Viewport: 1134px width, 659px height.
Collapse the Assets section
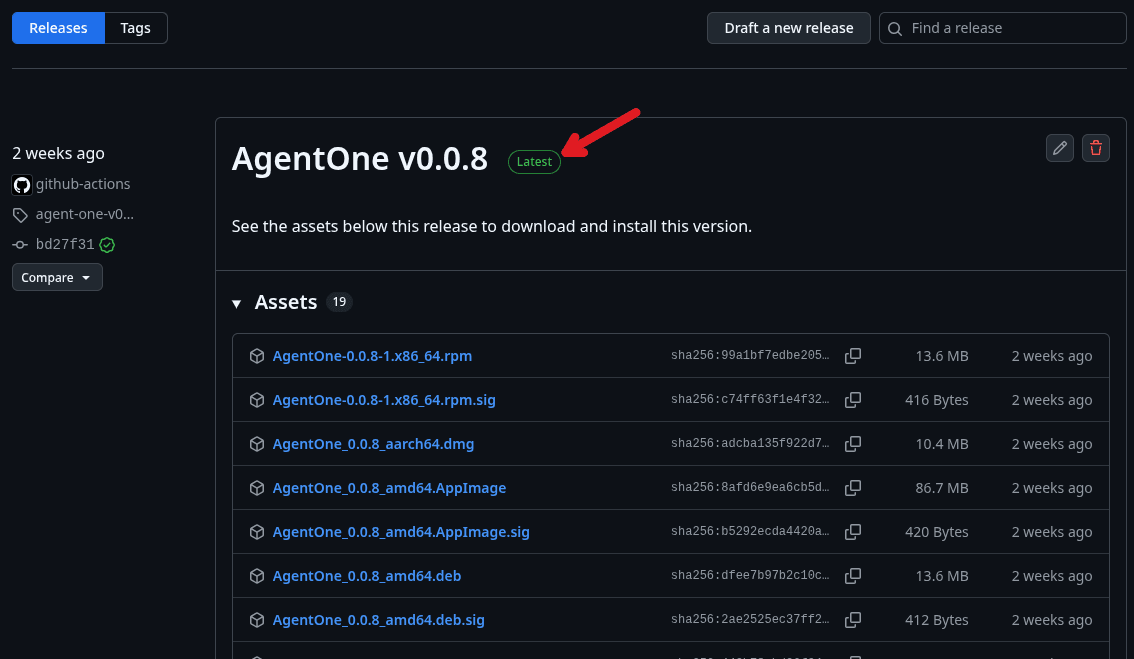click(x=237, y=303)
